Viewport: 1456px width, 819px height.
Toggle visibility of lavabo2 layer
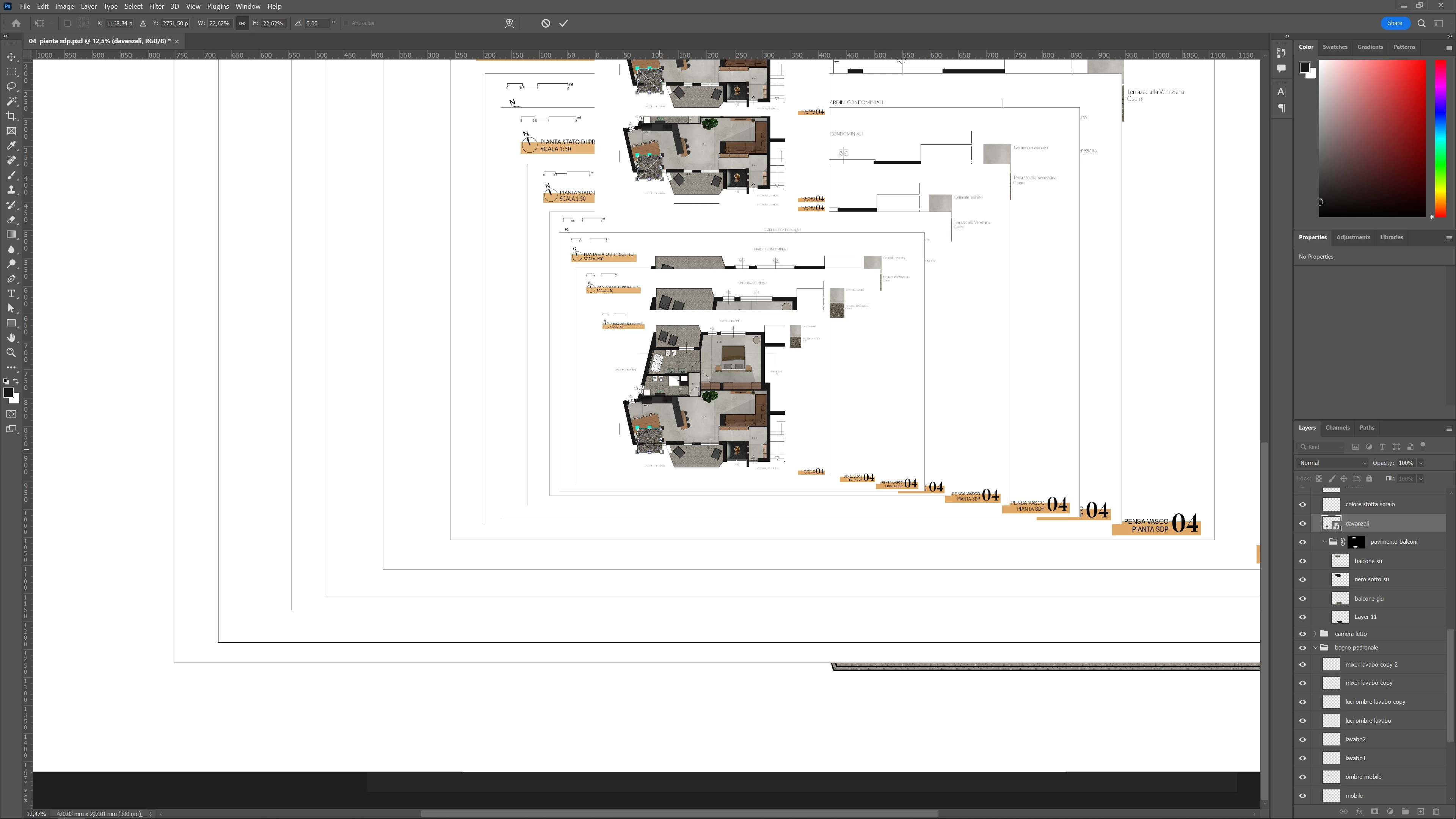pyautogui.click(x=1303, y=739)
